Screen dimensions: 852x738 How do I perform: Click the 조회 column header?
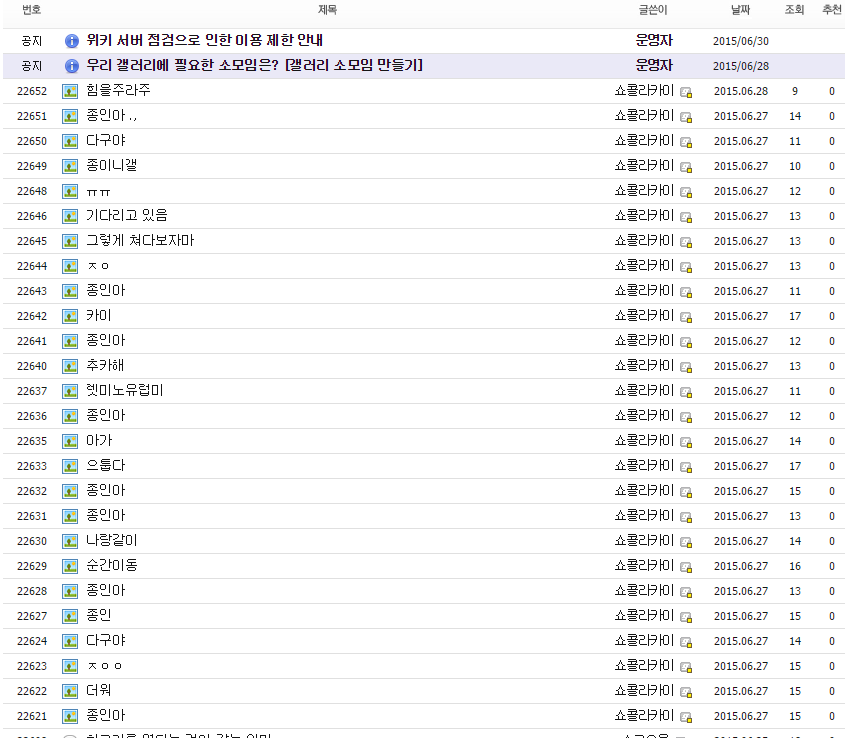point(794,10)
